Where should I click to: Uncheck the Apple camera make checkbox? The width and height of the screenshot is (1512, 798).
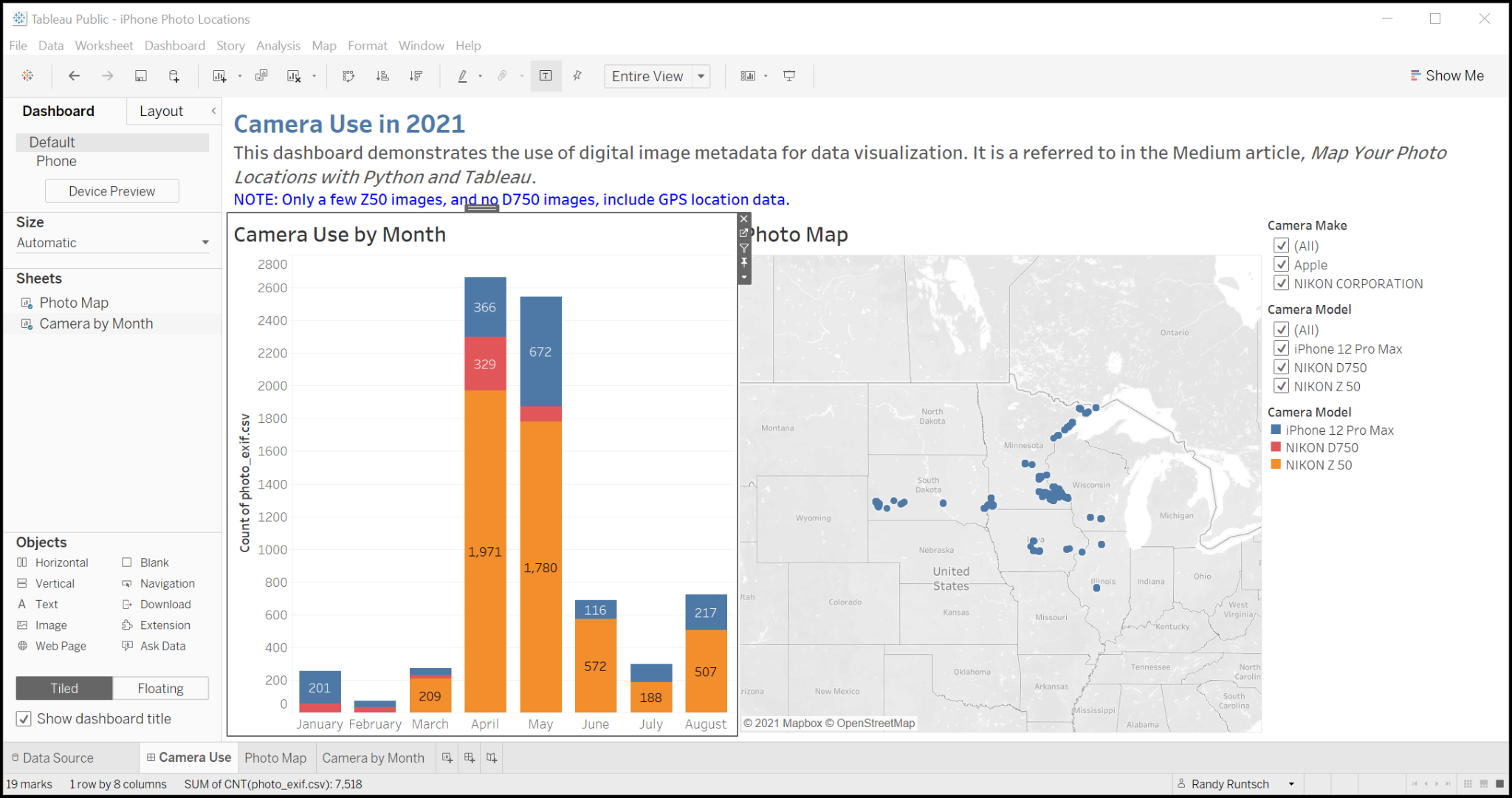[1282, 264]
